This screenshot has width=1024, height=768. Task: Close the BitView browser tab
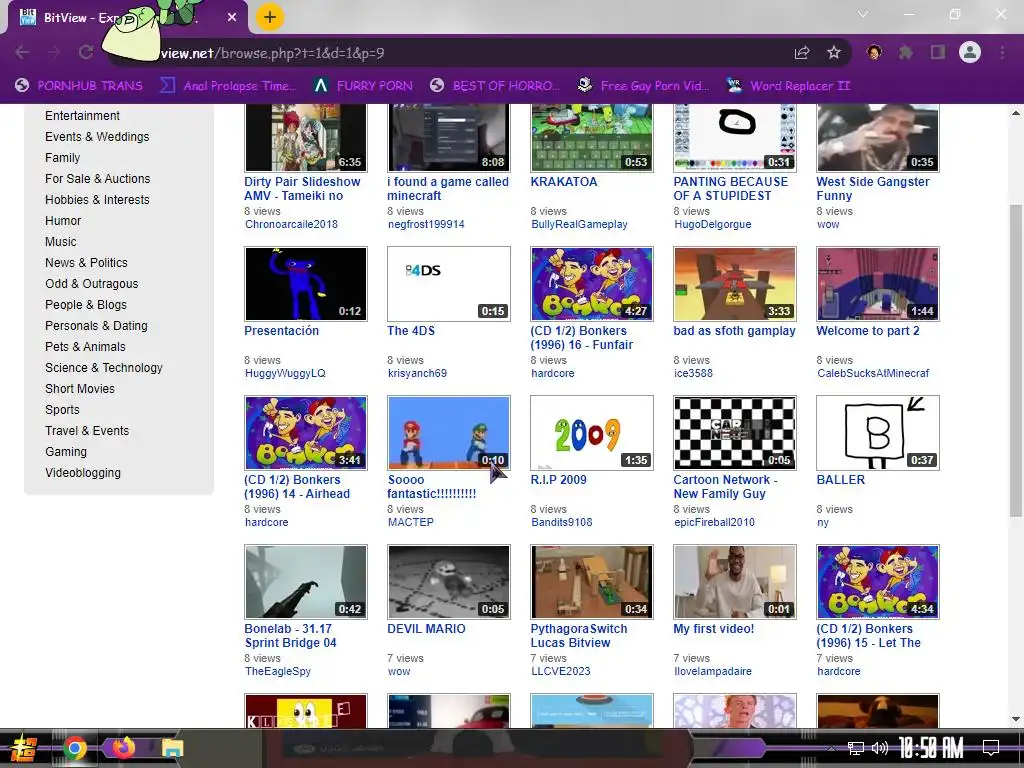tap(232, 18)
